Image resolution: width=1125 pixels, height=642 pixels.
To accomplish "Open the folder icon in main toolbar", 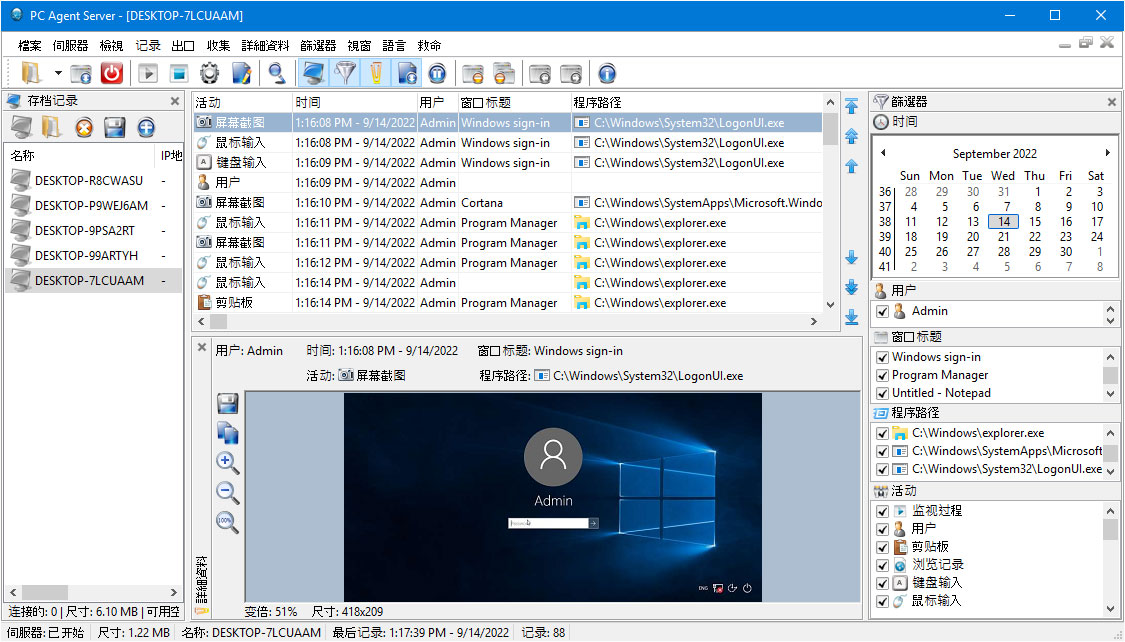I will (32, 73).
